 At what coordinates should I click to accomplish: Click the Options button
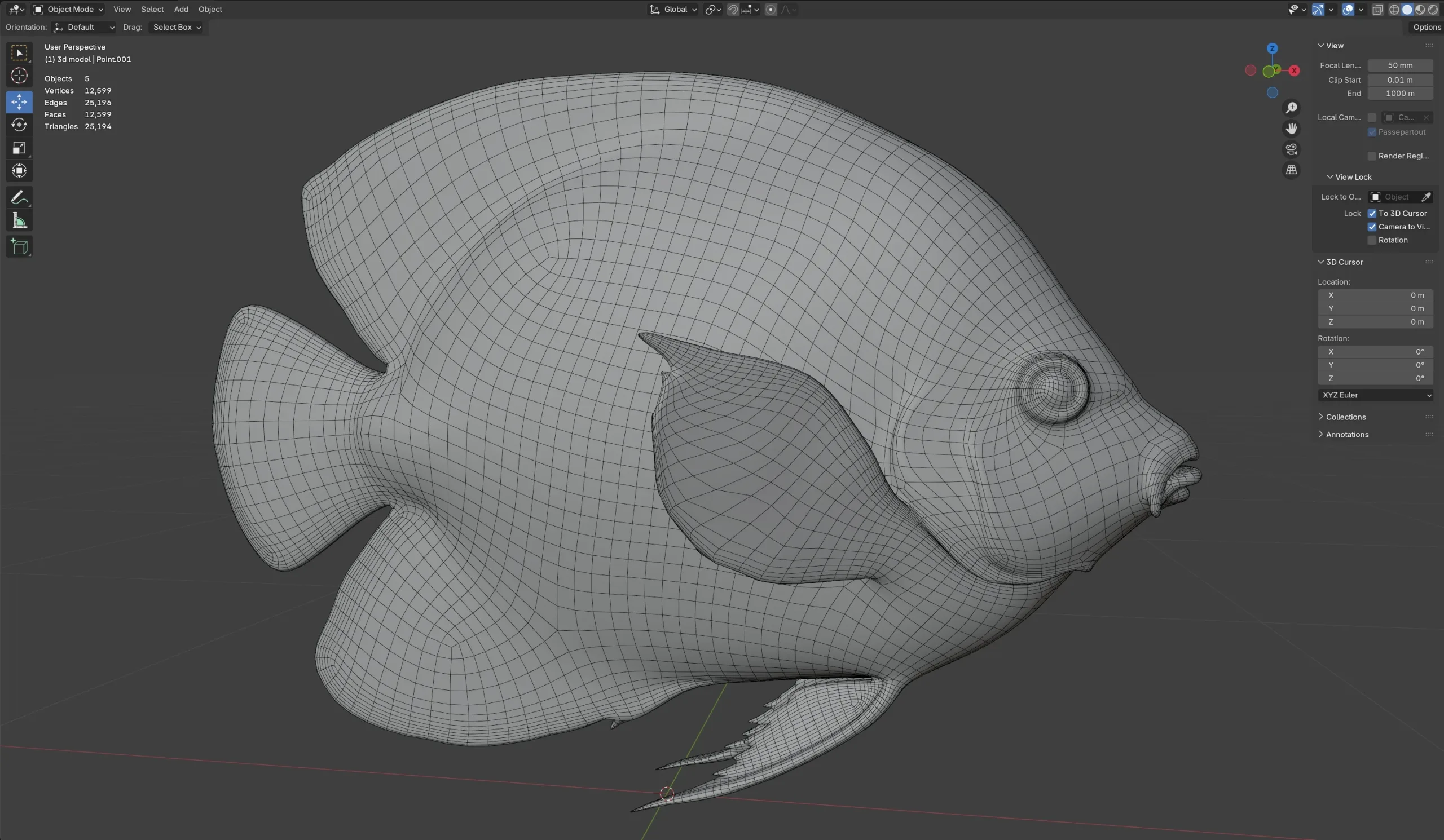pyautogui.click(x=1427, y=27)
